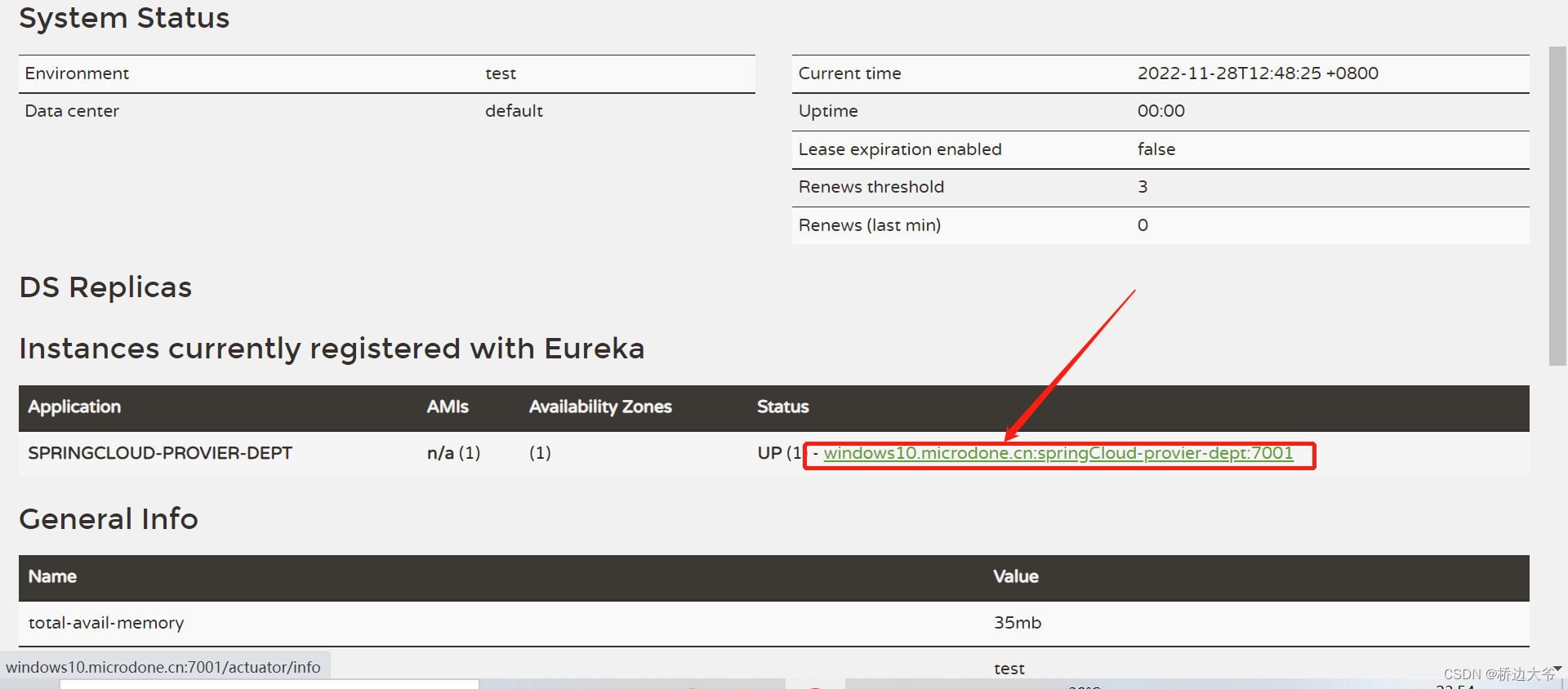Click the Uptime label
Image resolution: width=1568 pixels, height=689 pixels.
pyautogui.click(x=828, y=111)
